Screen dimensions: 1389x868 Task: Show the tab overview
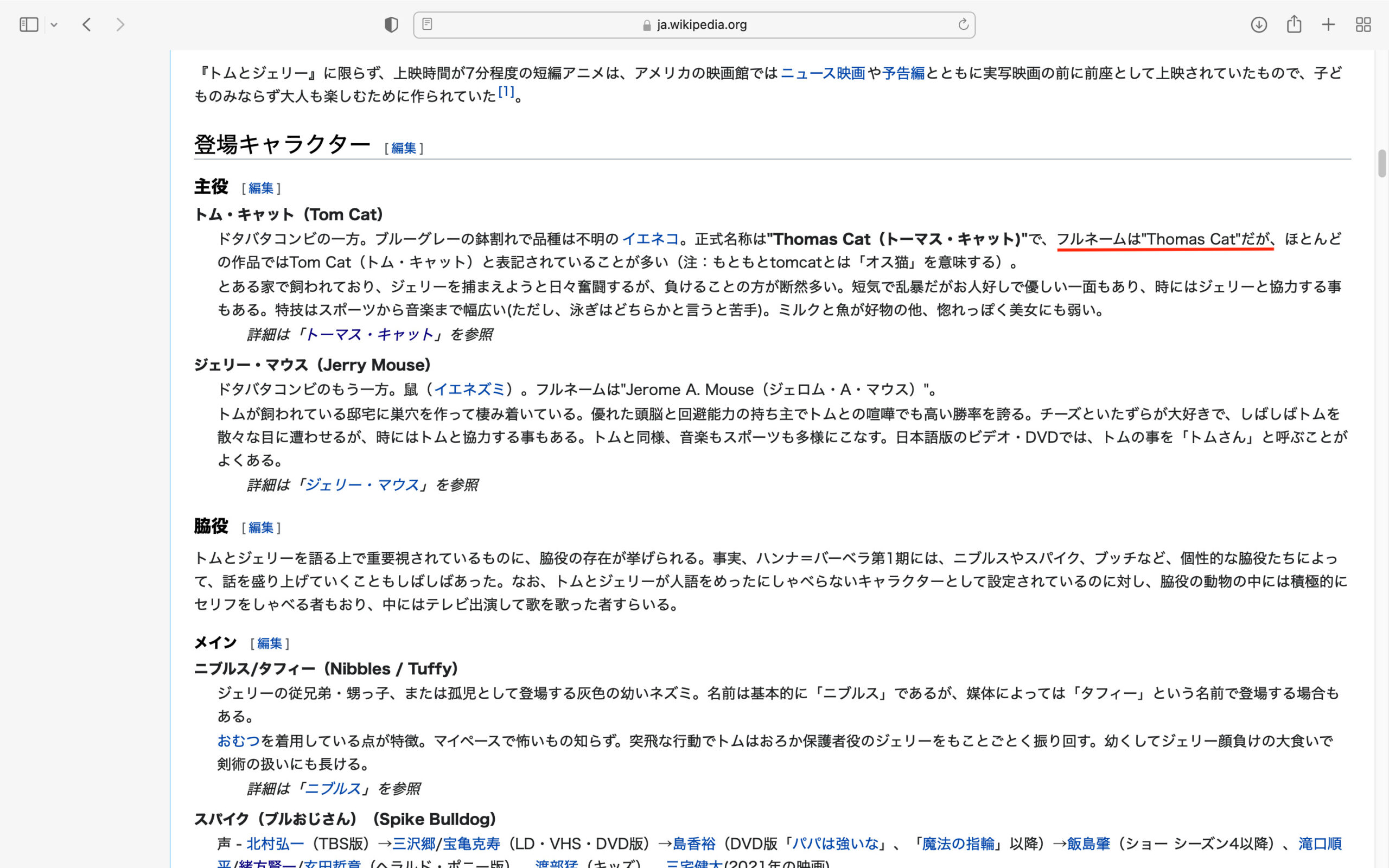(1363, 25)
